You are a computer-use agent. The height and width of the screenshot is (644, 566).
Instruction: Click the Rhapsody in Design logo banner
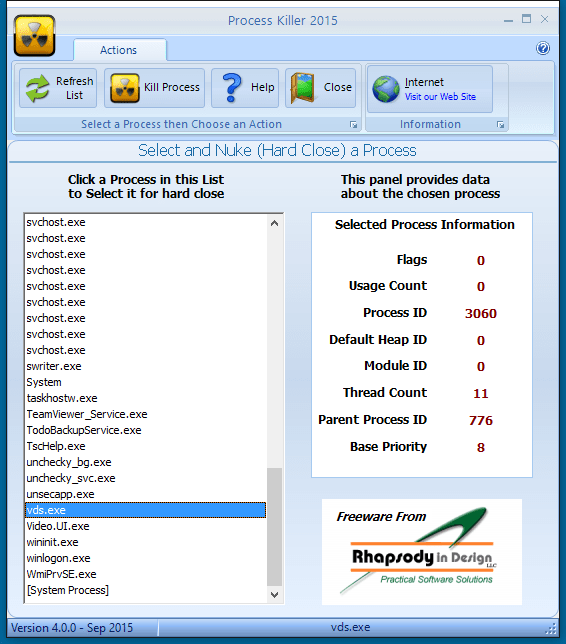tap(422, 552)
